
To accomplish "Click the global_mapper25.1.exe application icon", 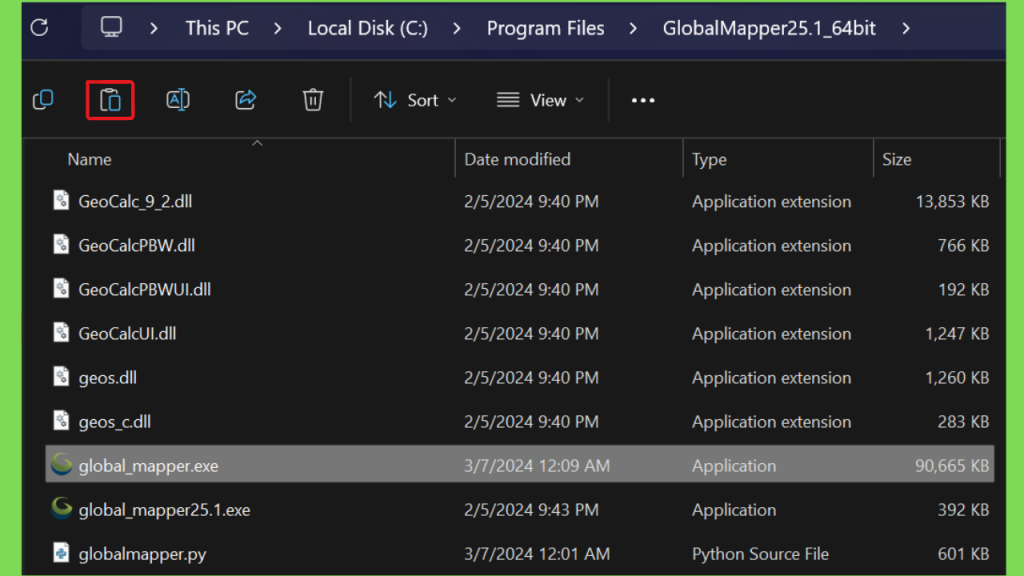I will 62,509.
